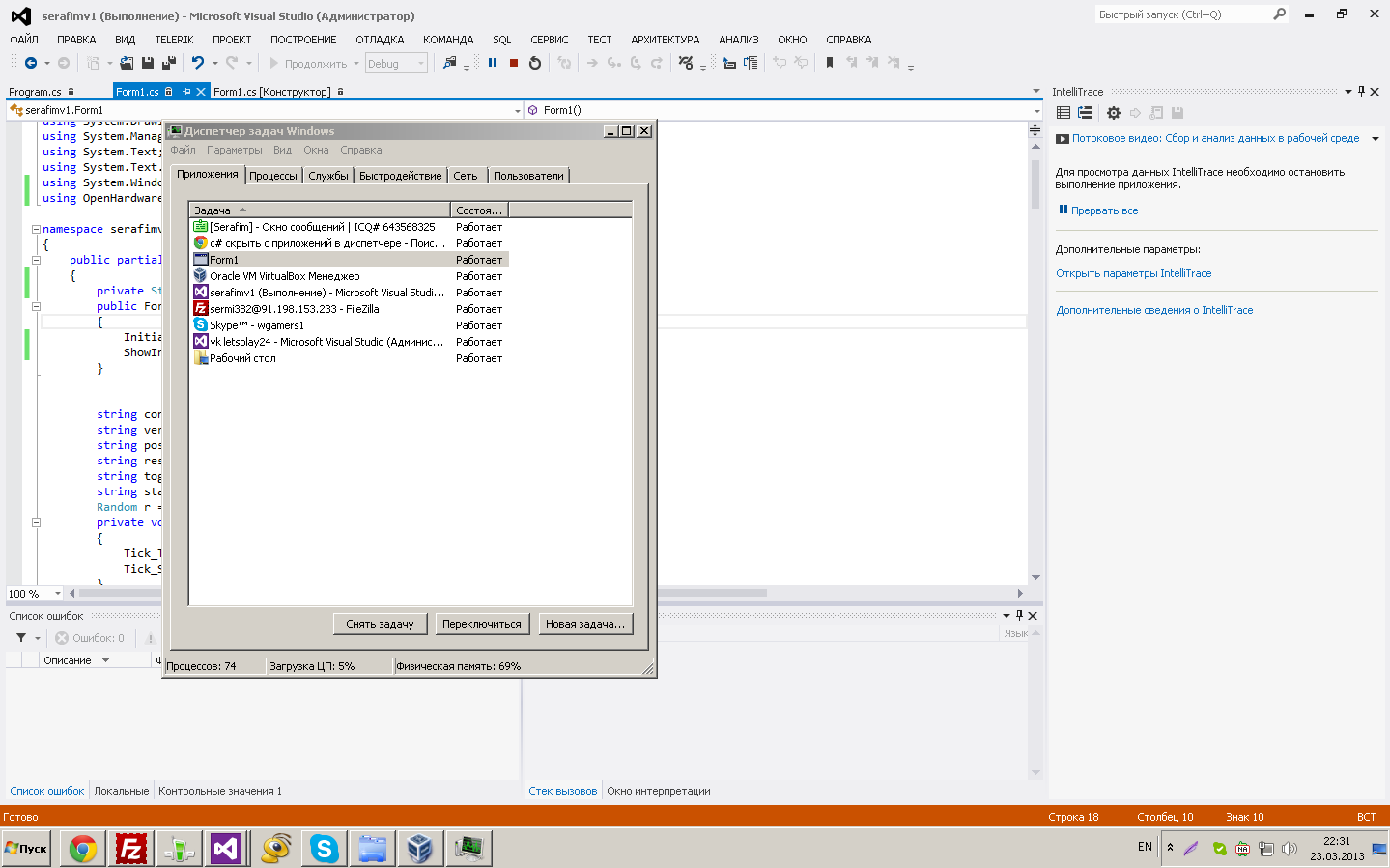Click the Прервать все link
Image resolution: width=1390 pixels, height=868 pixels.
[x=1104, y=210]
